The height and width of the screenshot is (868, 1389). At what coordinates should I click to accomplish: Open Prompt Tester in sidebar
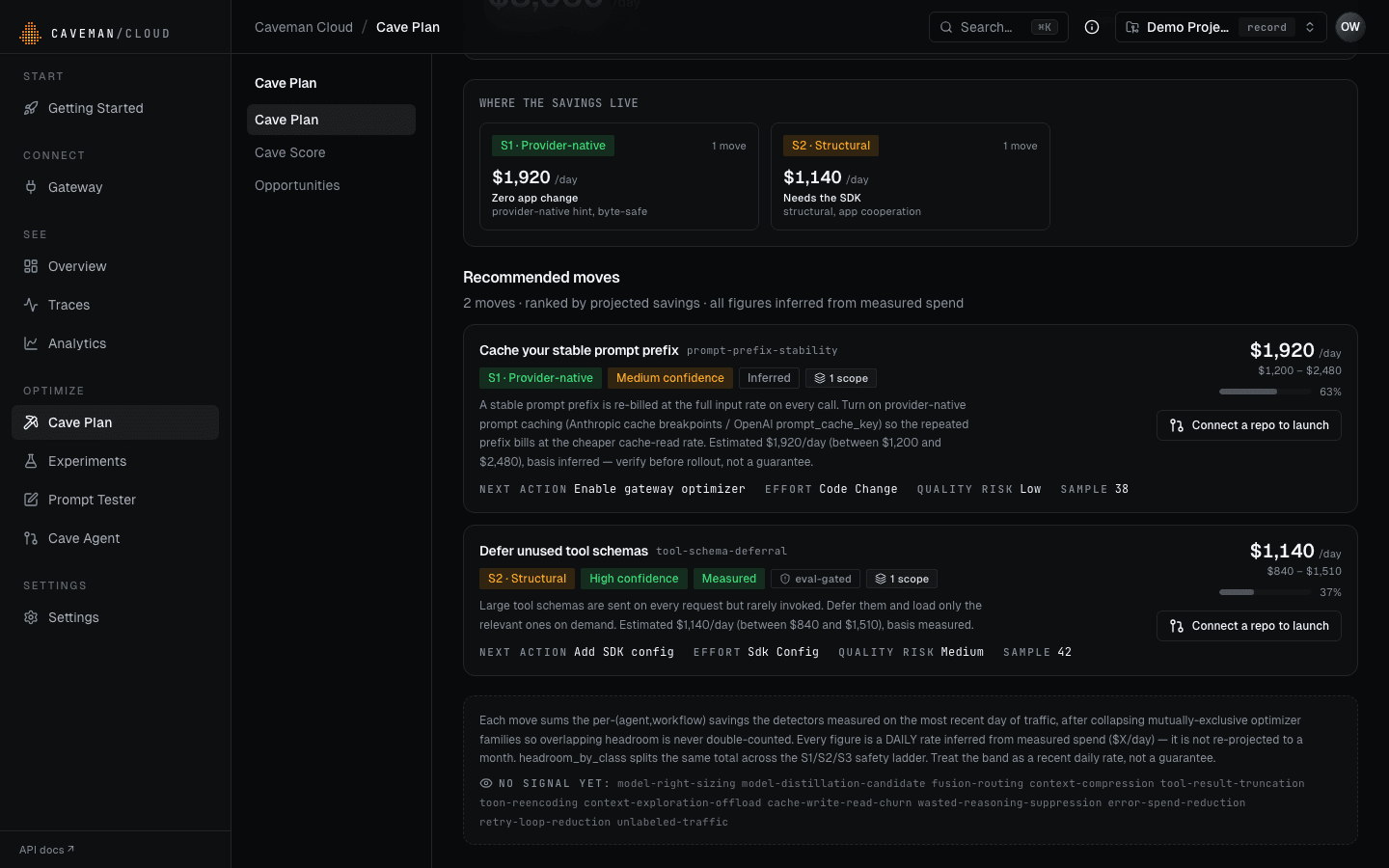coord(116,500)
